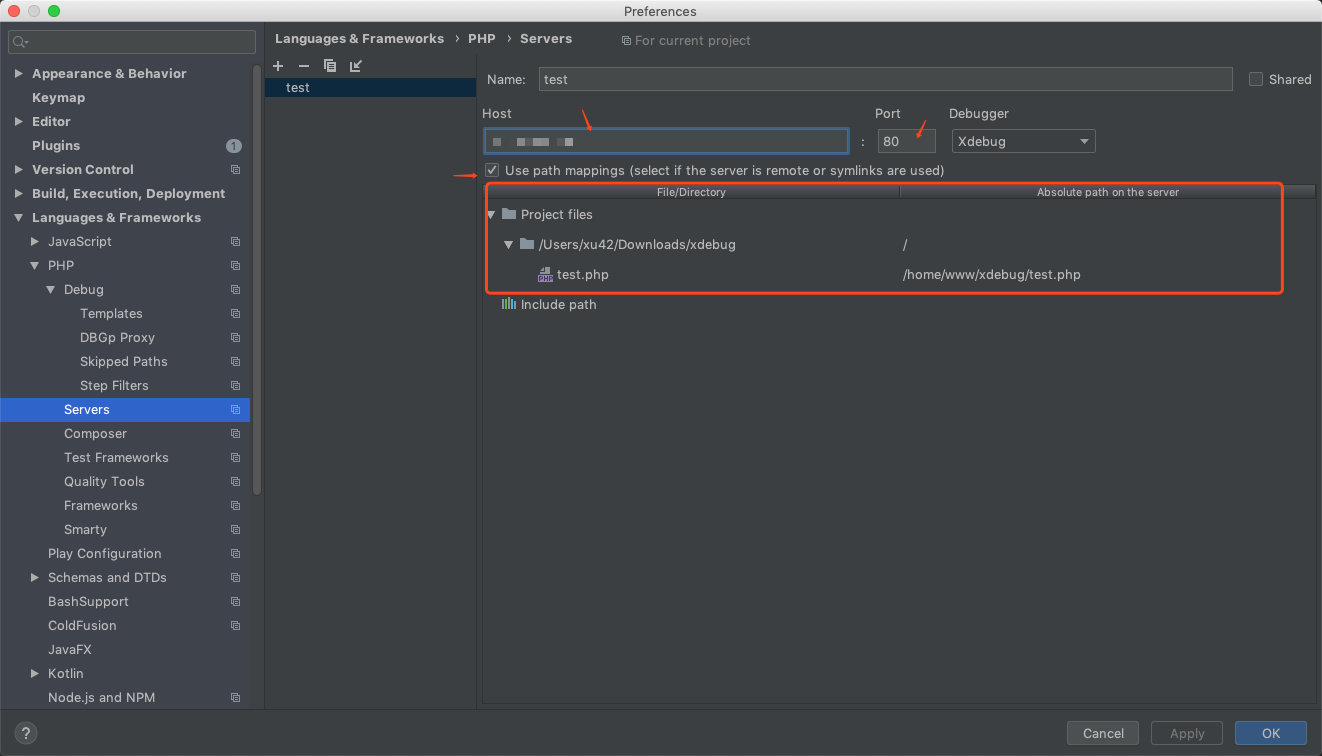
Task: Collapse the /Users/xu42/Downloads/xdebug folder arrow
Action: click(x=509, y=244)
